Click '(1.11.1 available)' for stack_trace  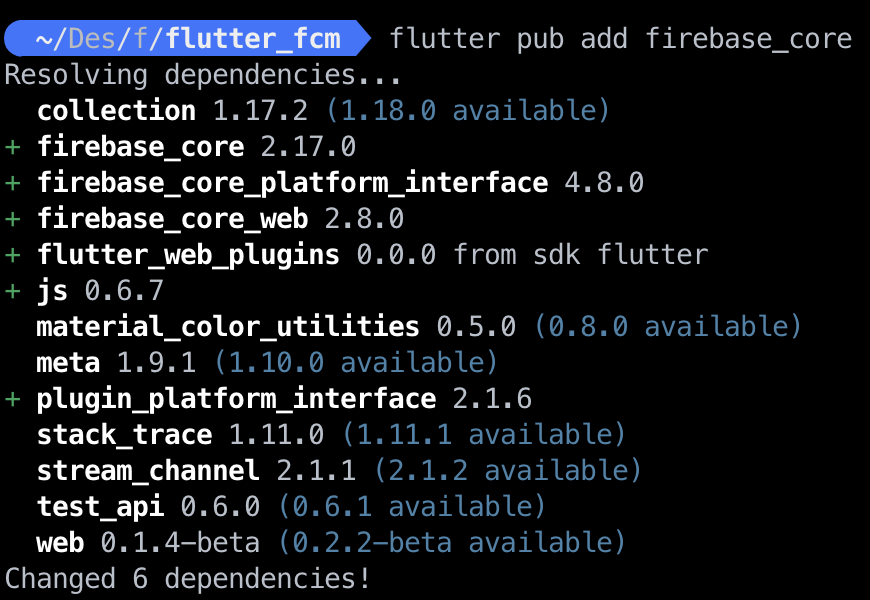tap(484, 435)
